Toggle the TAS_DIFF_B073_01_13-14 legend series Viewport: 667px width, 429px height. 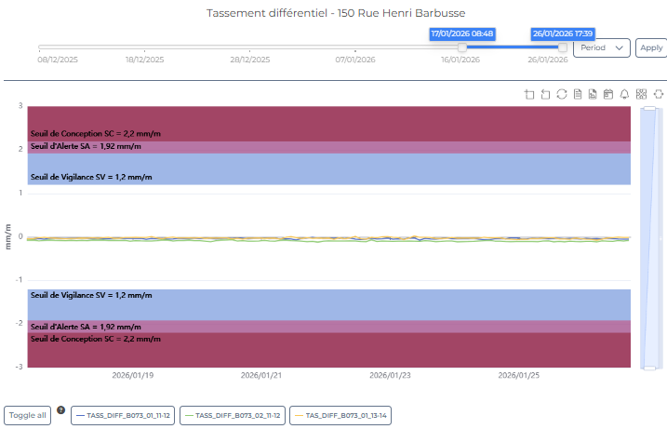pos(339,415)
